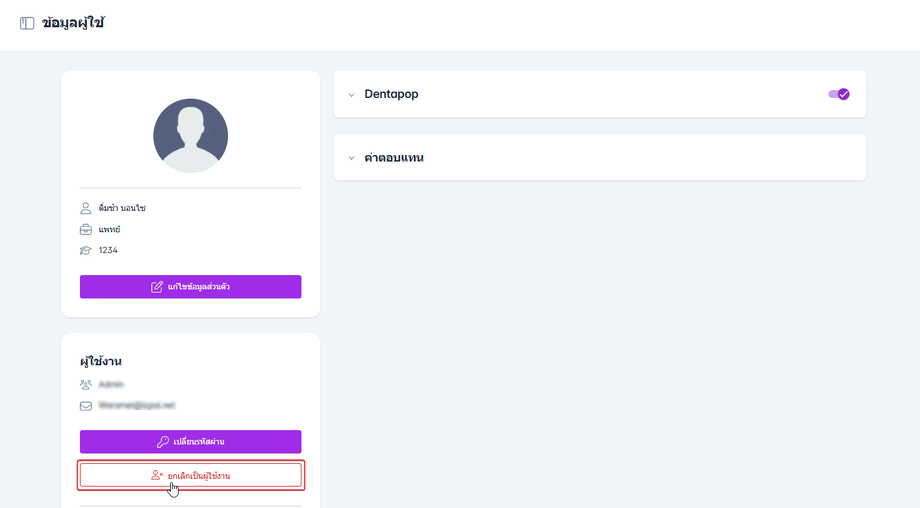Viewport: 920px width, 508px height.
Task: Click the ยกเลิกเป็นผู้ใช้งาน remove user button
Action: (x=191, y=475)
